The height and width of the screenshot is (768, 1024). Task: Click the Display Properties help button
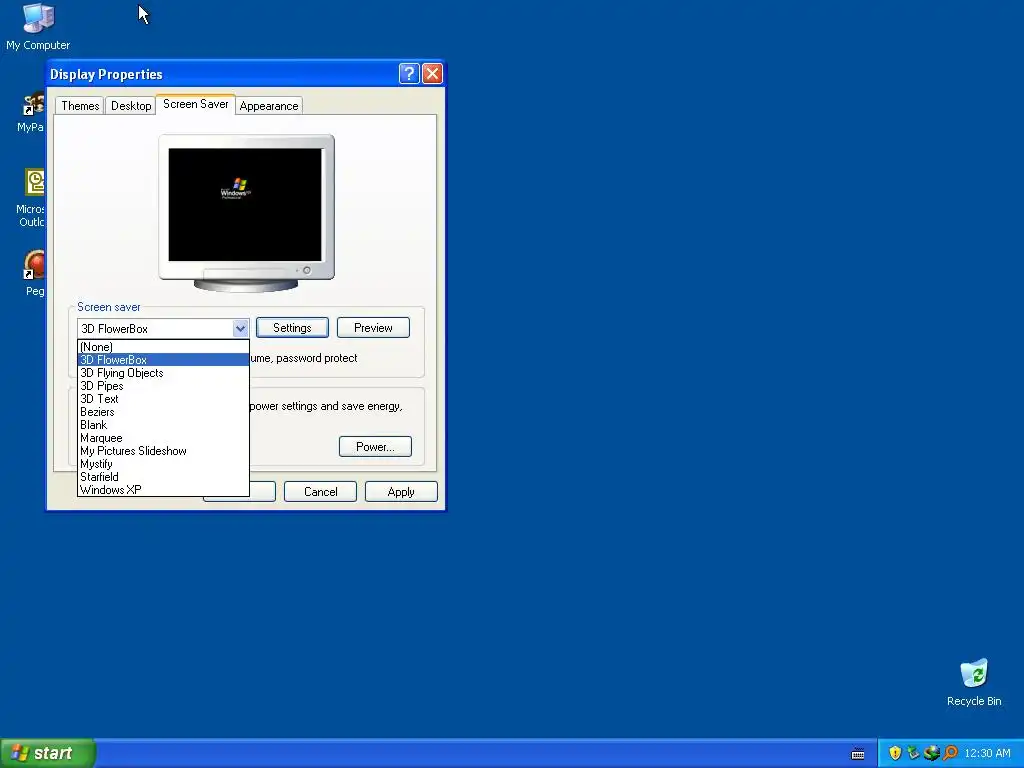tap(409, 74)
